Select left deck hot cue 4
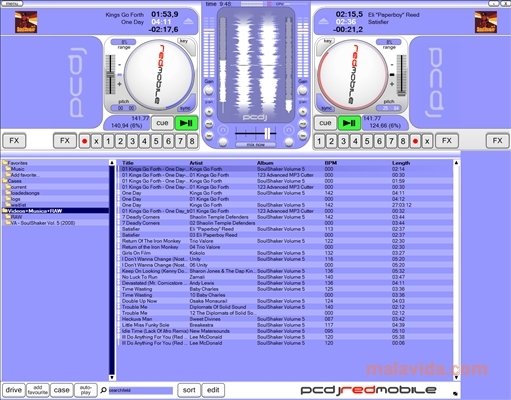 click(x=144, y=141)
